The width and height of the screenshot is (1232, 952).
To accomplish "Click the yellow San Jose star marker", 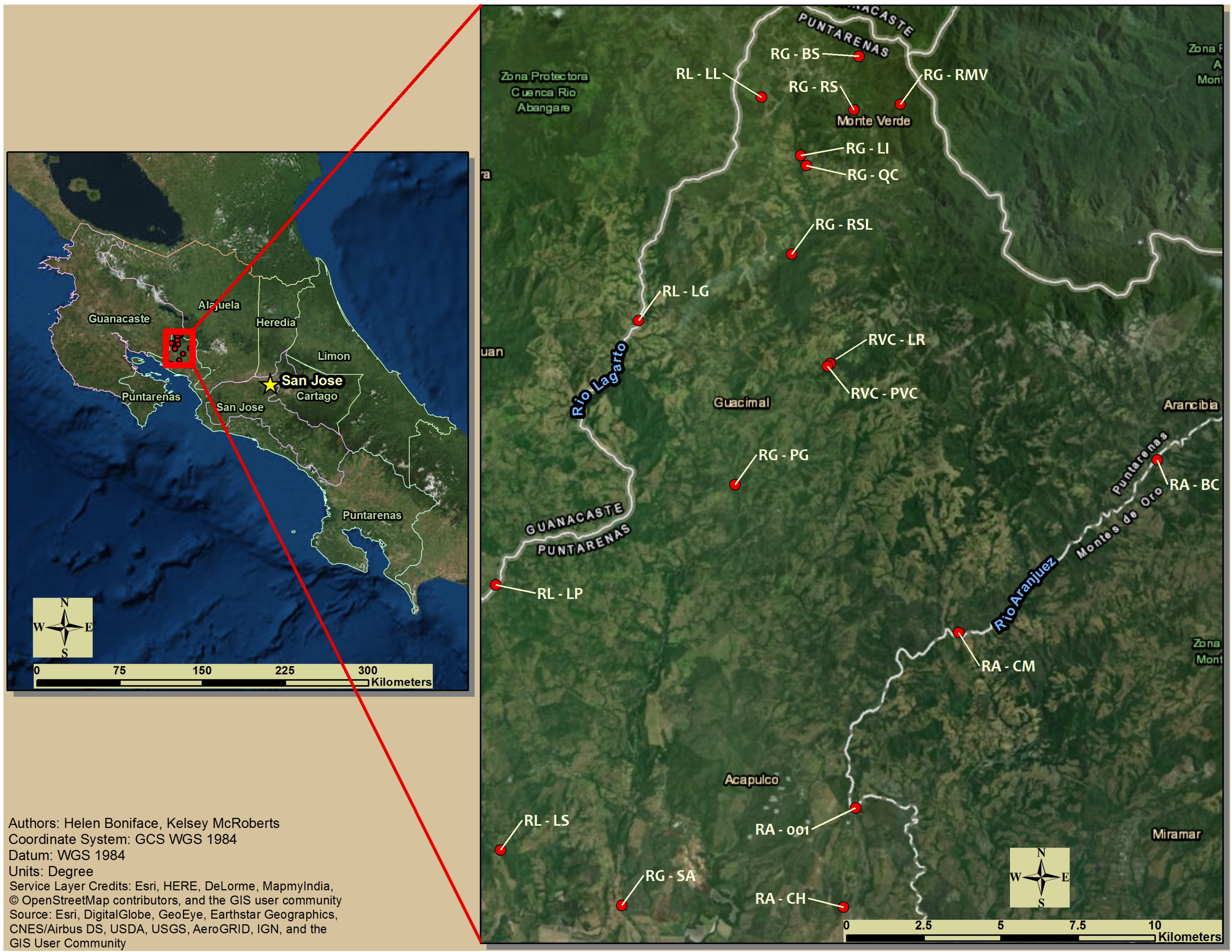I will pyautogui.click(x=270, y=385).
